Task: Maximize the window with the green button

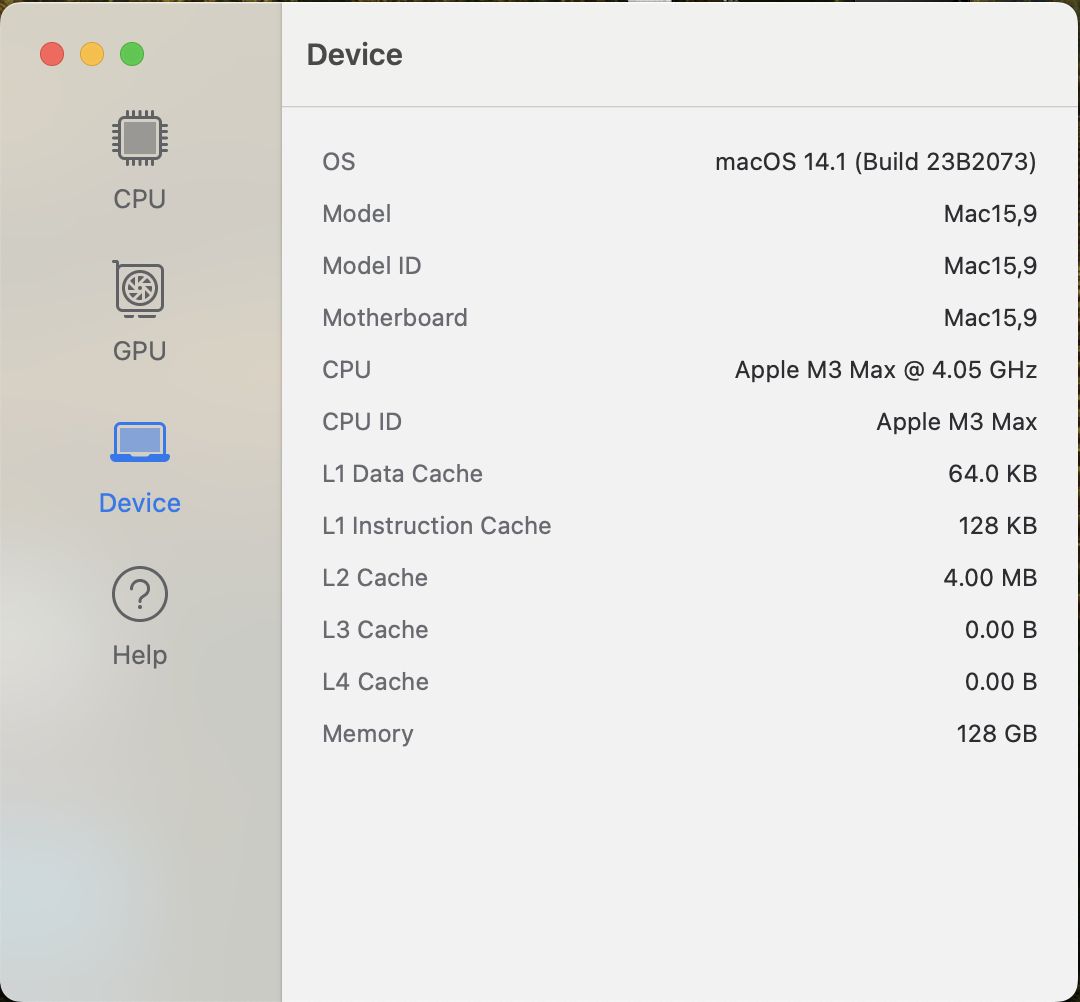Action: click(x=132, y=54)
